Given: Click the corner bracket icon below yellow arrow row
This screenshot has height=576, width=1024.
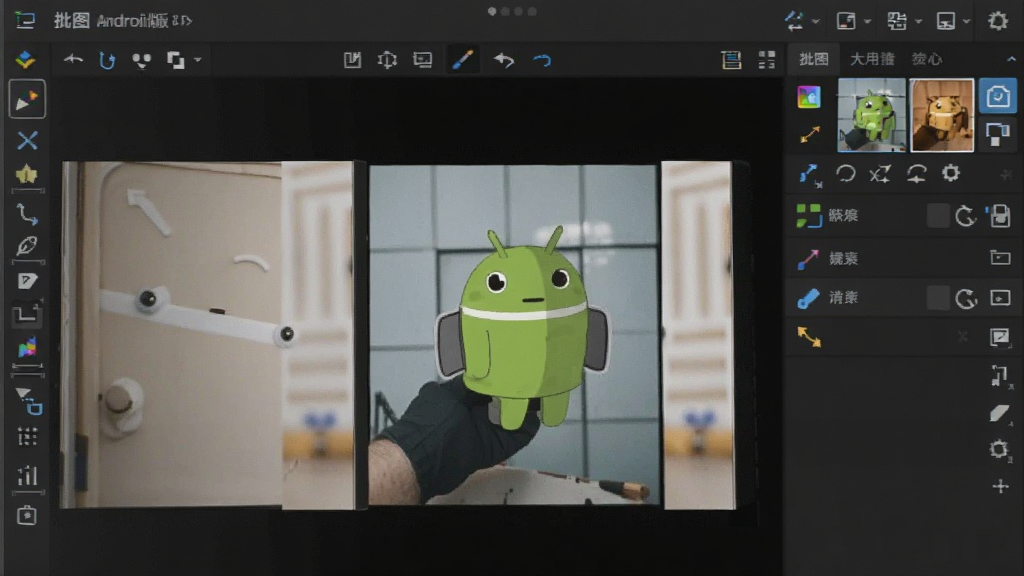Looking at the screenshot, I should 999,376.
